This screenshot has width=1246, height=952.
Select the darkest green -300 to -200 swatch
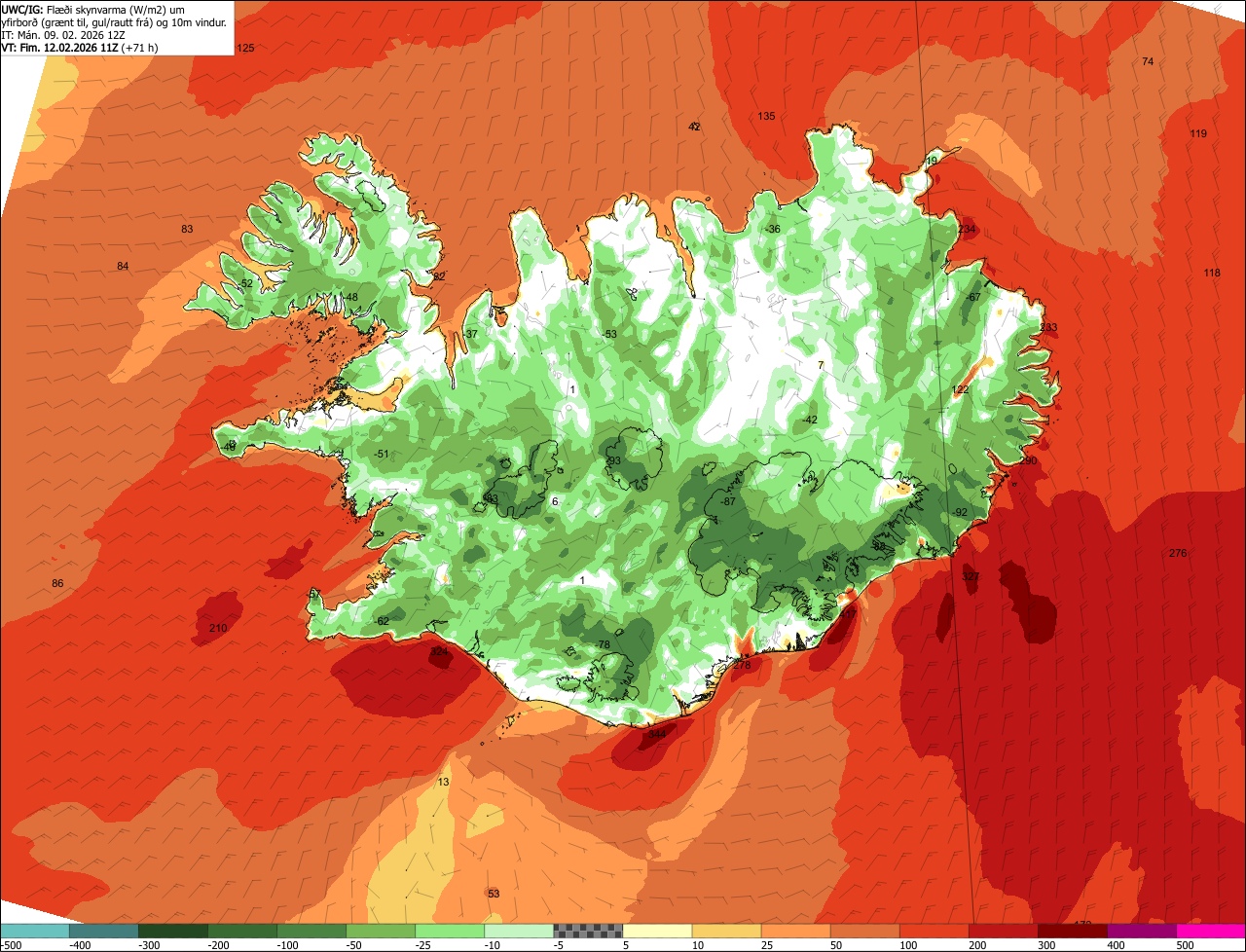pyautogui.click(x=172, y=931)
